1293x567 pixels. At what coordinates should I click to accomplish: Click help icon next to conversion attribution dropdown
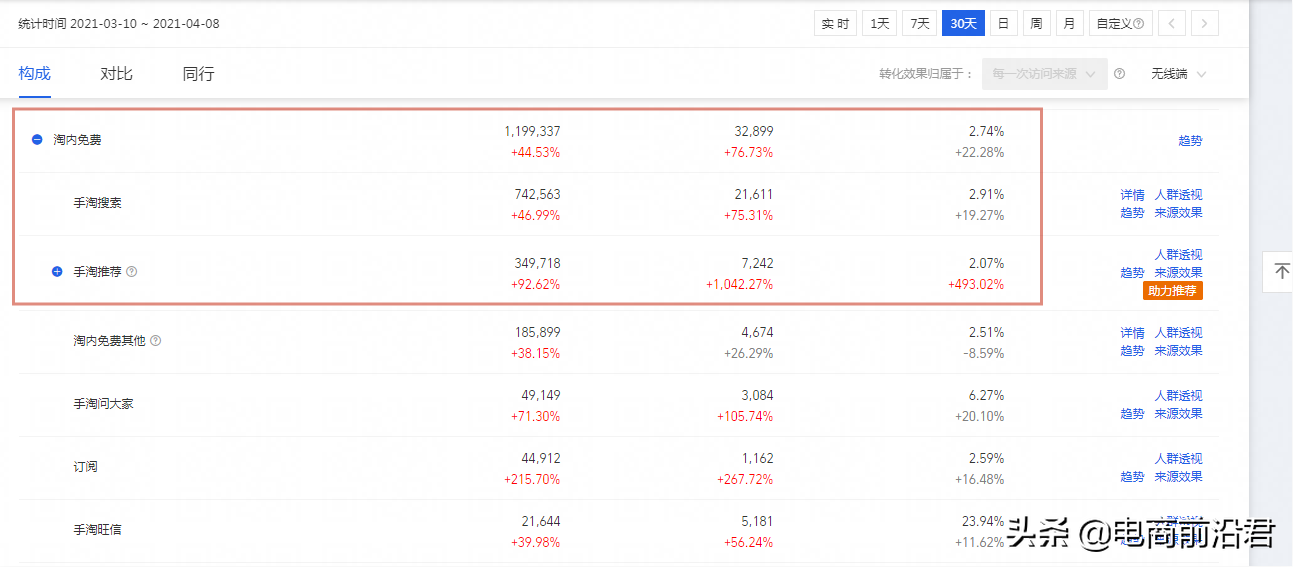tap(1120, 74)
